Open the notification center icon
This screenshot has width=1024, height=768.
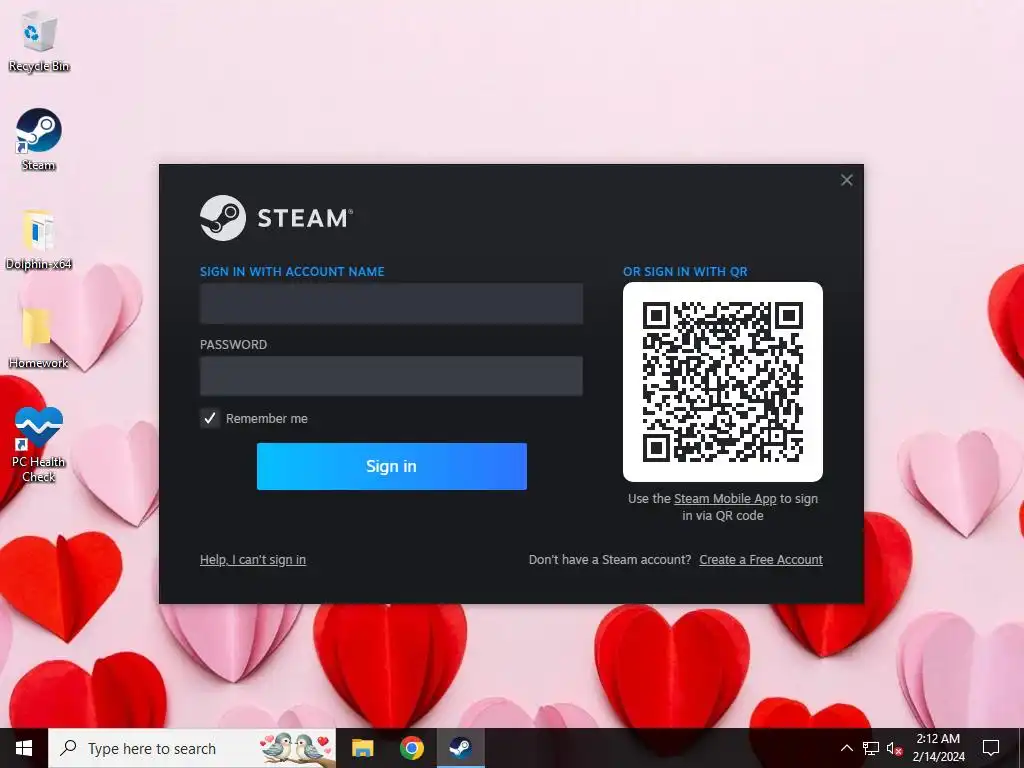pos(991,748)
